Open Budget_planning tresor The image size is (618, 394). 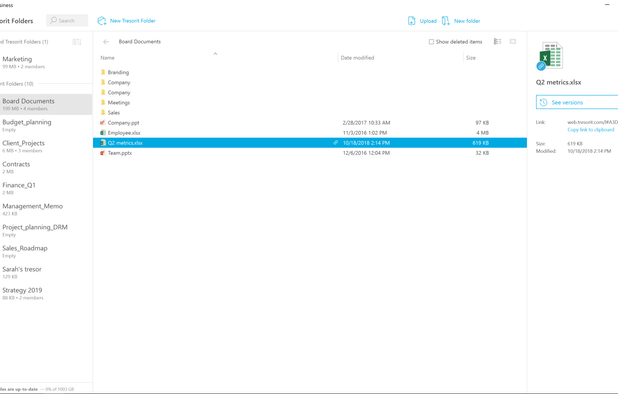(46, 125)
